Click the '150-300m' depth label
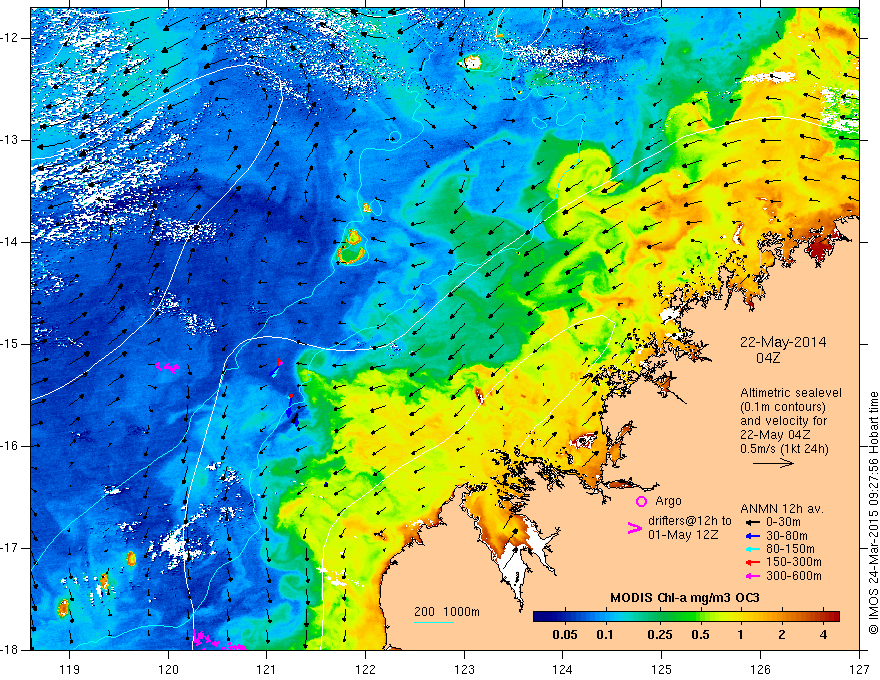880x680 pixels. 794,563
